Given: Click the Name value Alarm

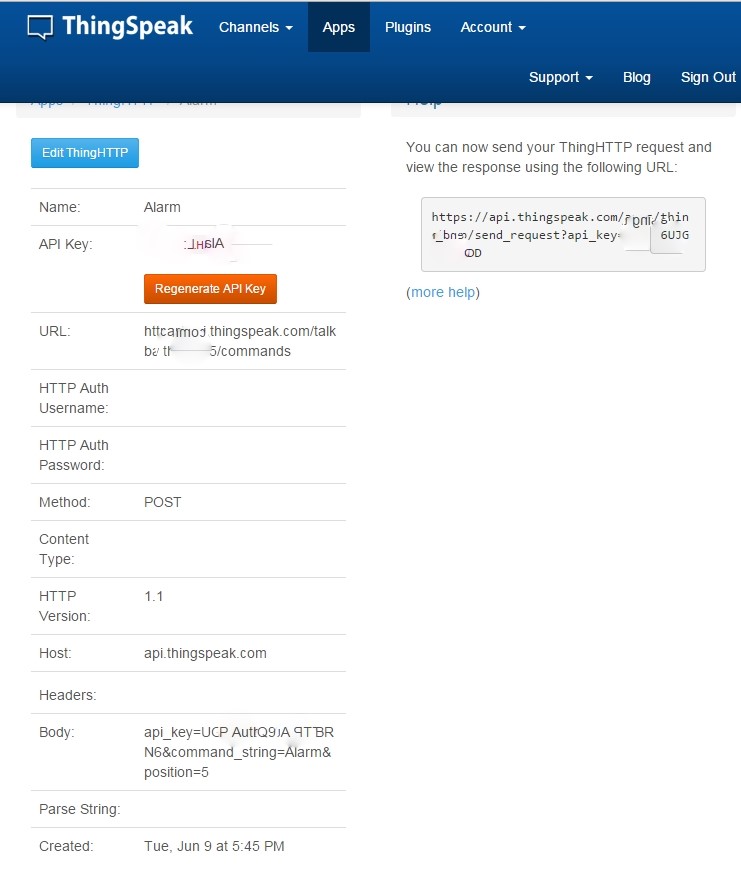Looking at the screenshot, I should (x=162, y=207).
